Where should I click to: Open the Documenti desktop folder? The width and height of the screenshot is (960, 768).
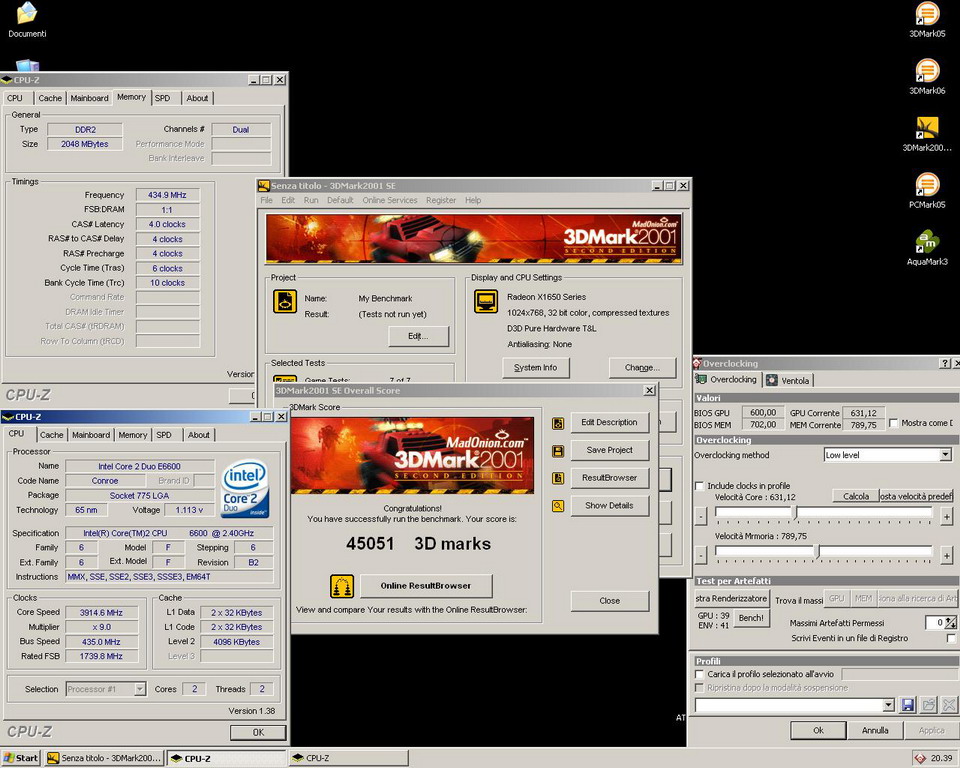pos(27,20)
